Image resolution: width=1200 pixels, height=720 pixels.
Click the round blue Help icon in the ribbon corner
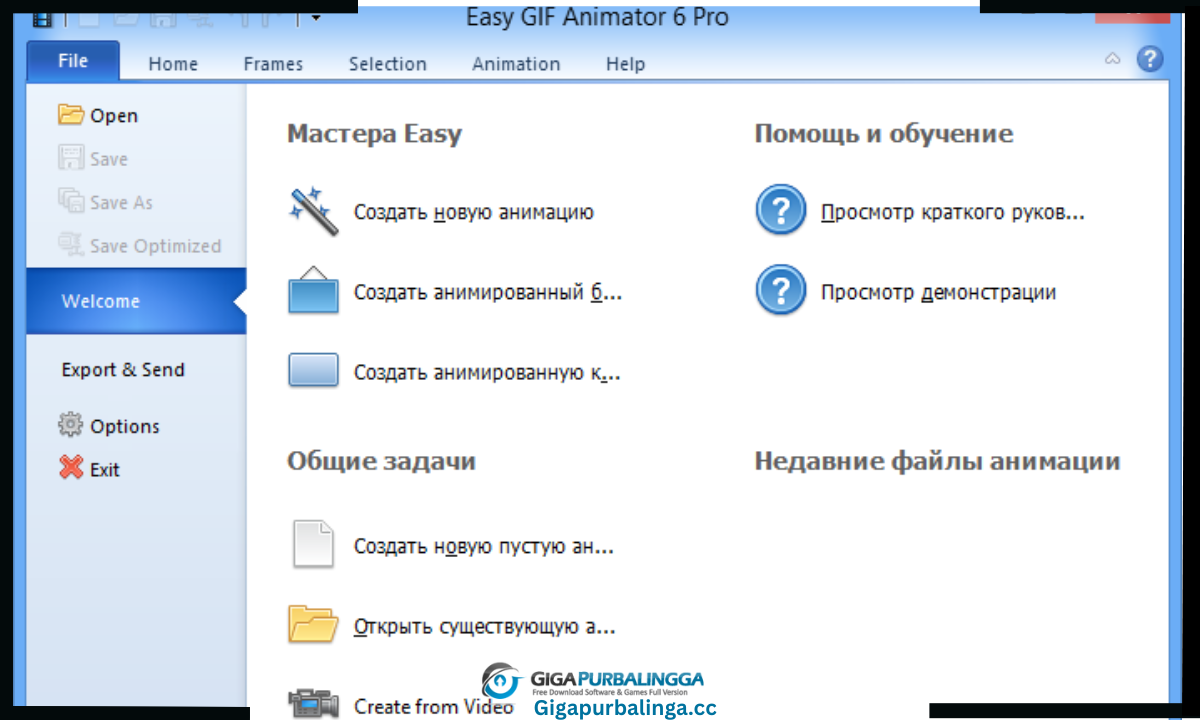pos(1150,58)
